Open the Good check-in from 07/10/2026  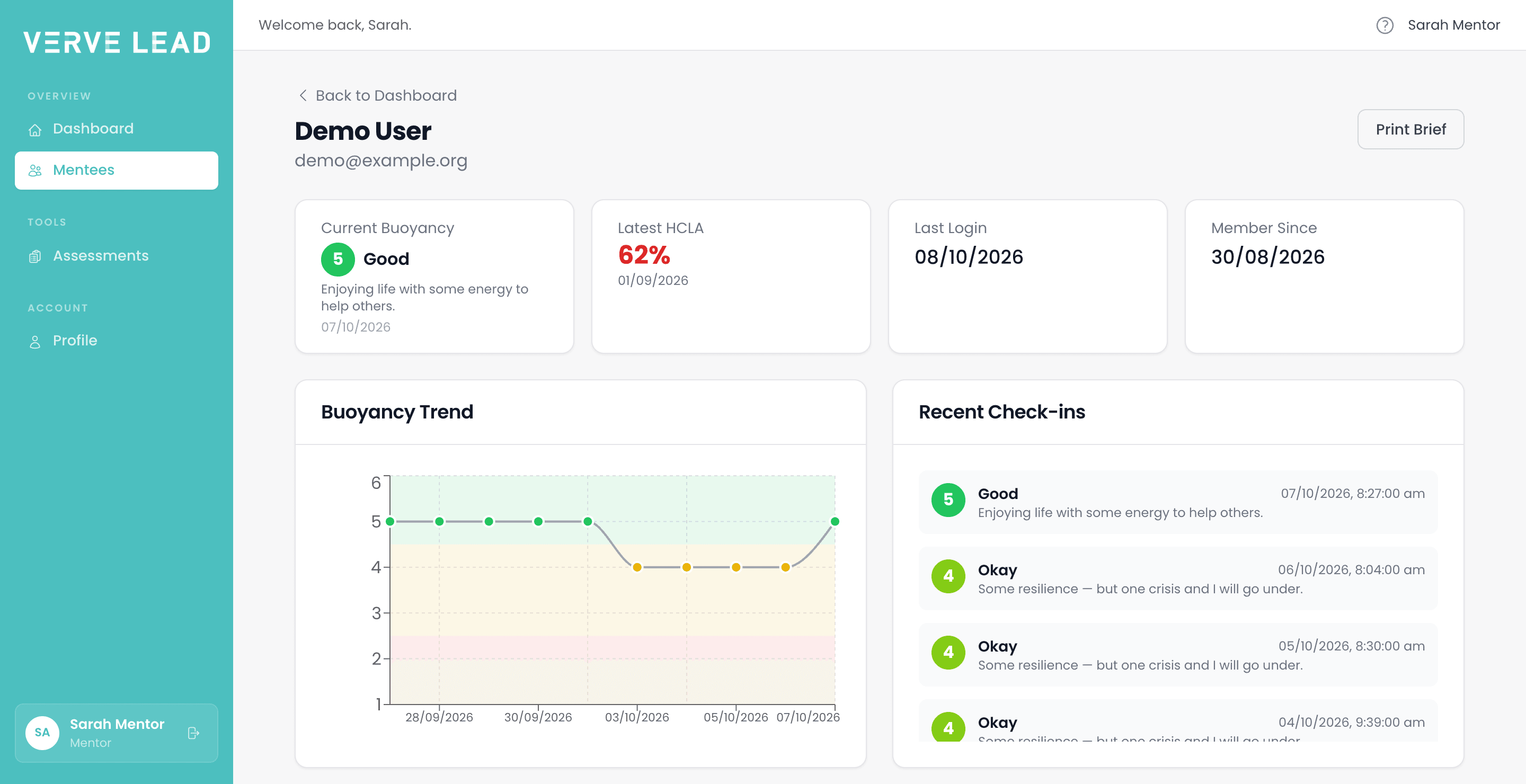1178,502
